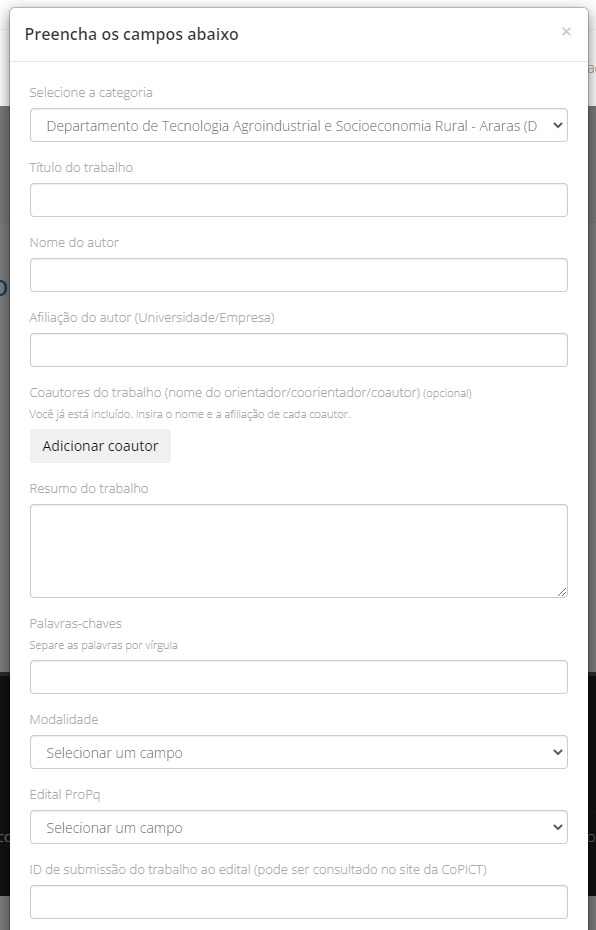
Task: Focus the 'Título do trabalho' text field
Action: [x=299, y=200]
